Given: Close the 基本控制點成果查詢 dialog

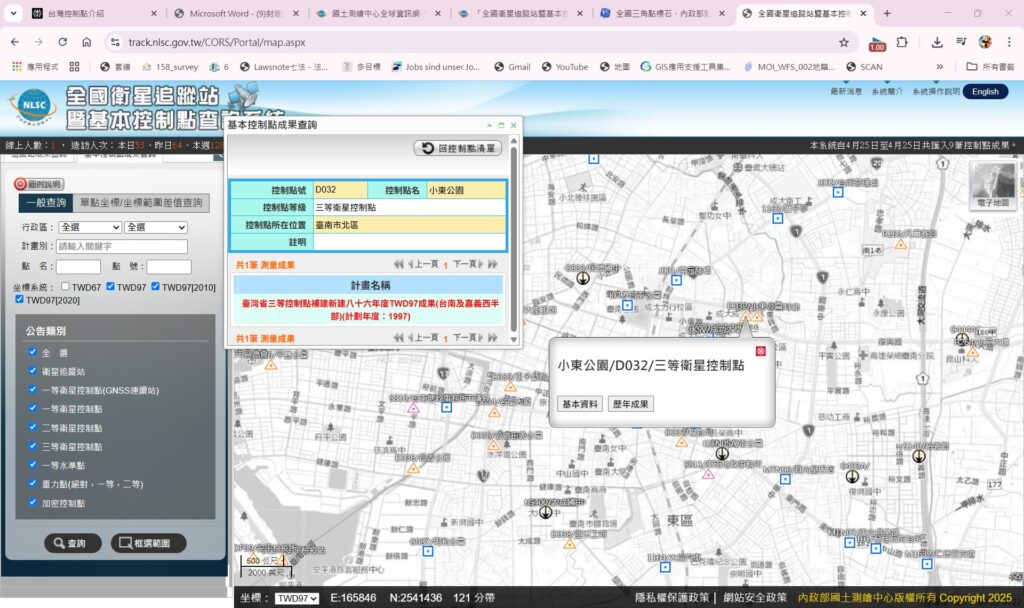Looking at the screenshot, I should click(x=513, y=125).
